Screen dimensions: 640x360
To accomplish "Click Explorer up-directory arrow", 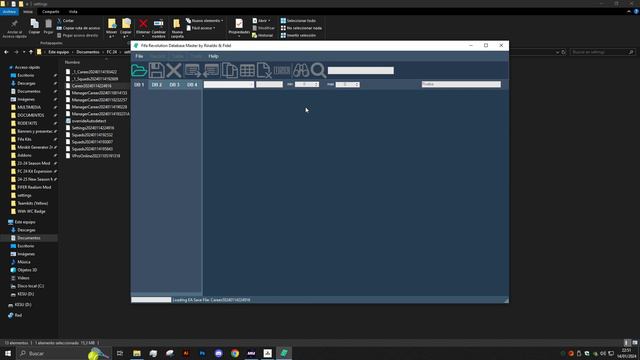I will [31, 52].
